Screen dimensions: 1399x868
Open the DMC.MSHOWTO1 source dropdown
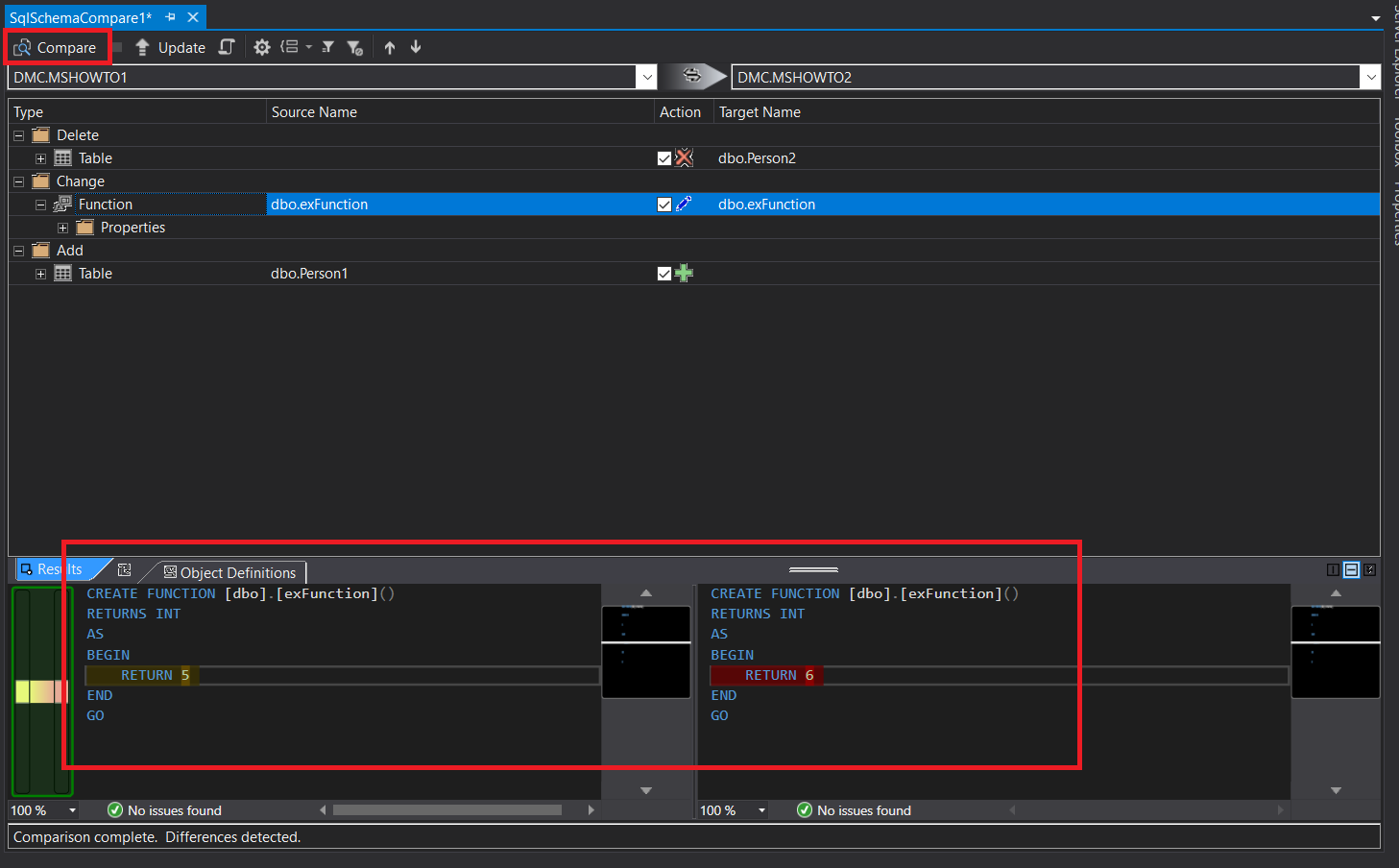coord(647,77)
